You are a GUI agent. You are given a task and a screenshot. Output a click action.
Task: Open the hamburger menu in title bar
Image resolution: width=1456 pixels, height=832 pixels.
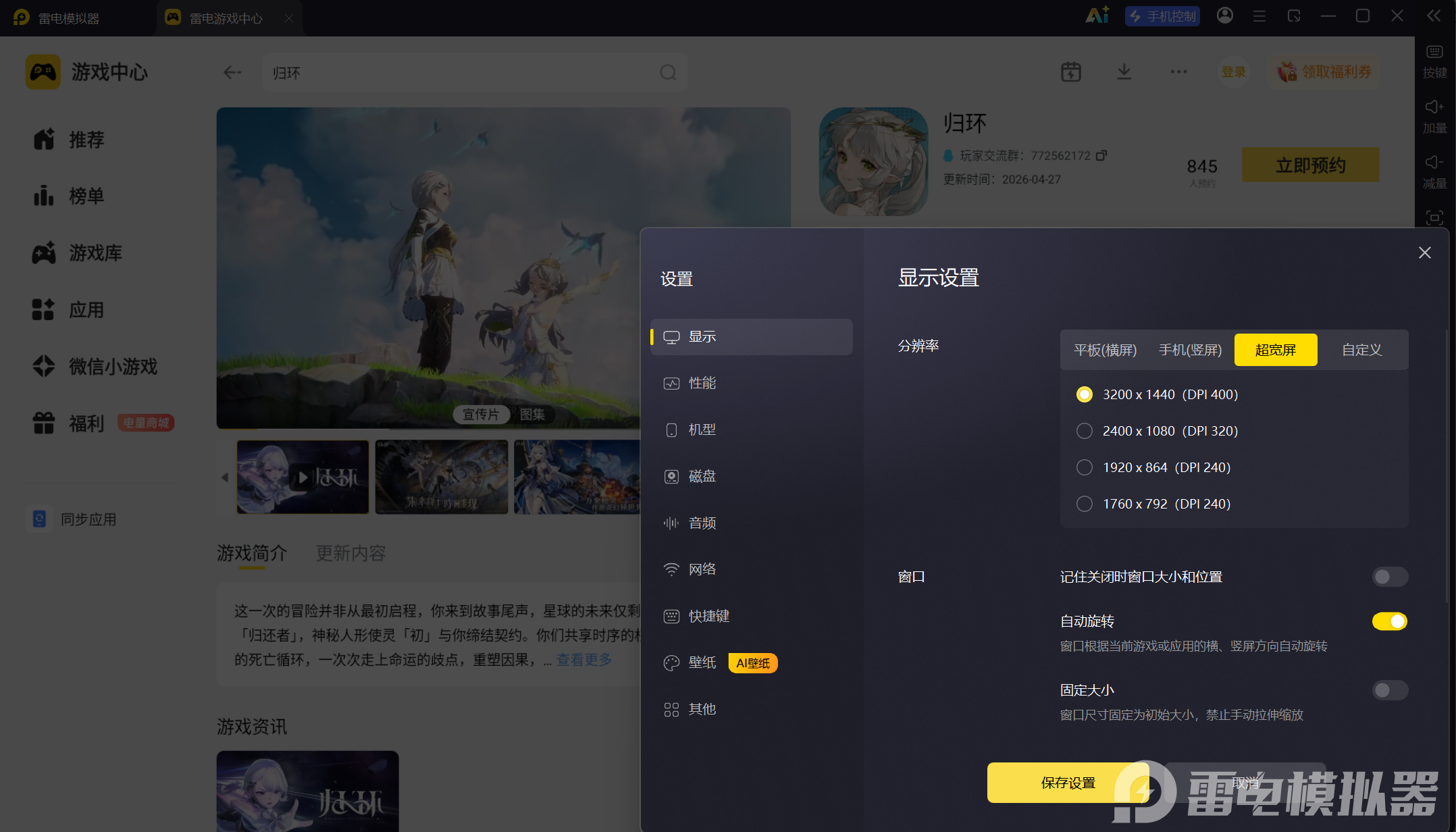pos(1259,16)
